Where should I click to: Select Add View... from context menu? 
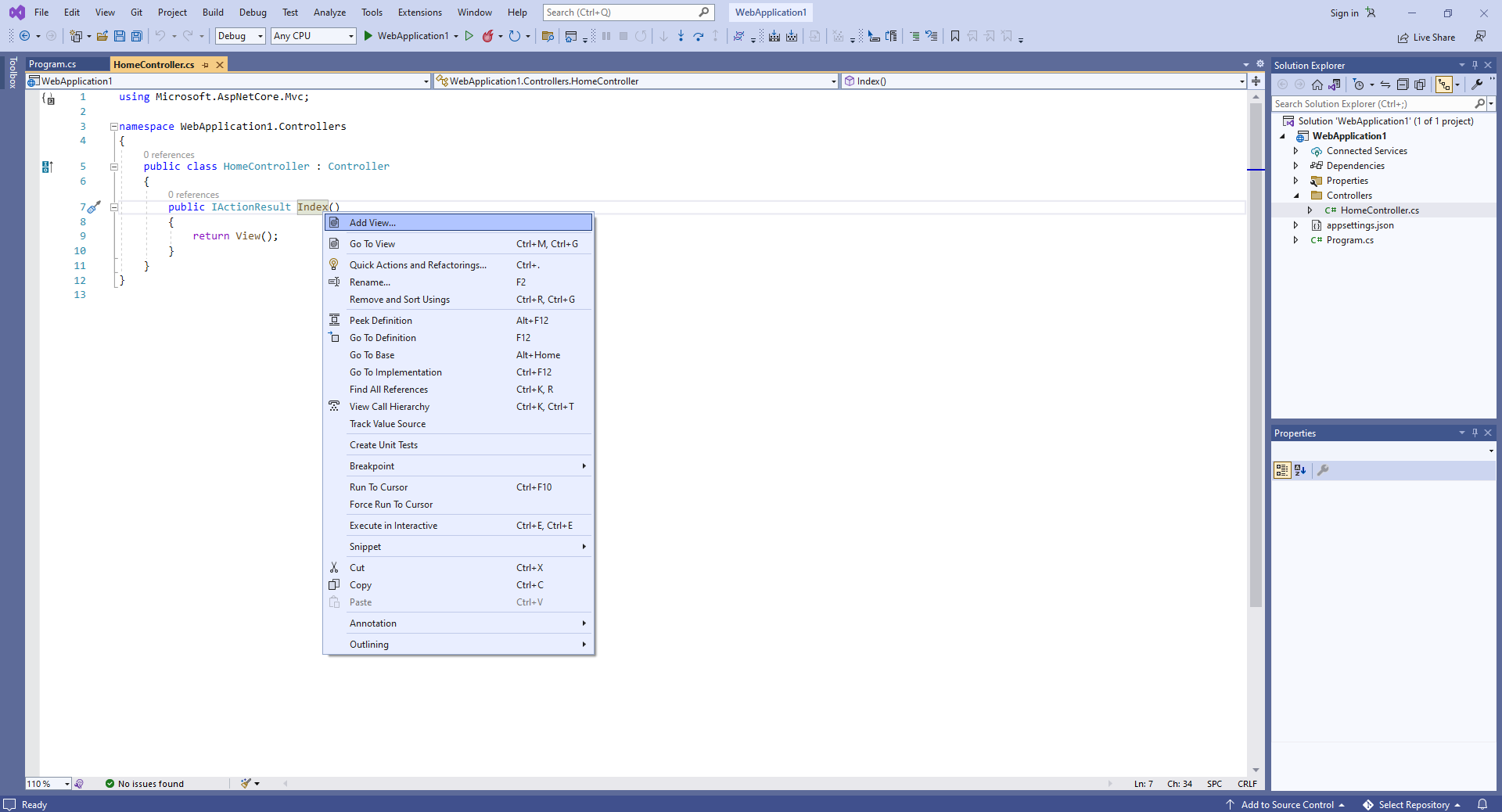coord(372,223)
